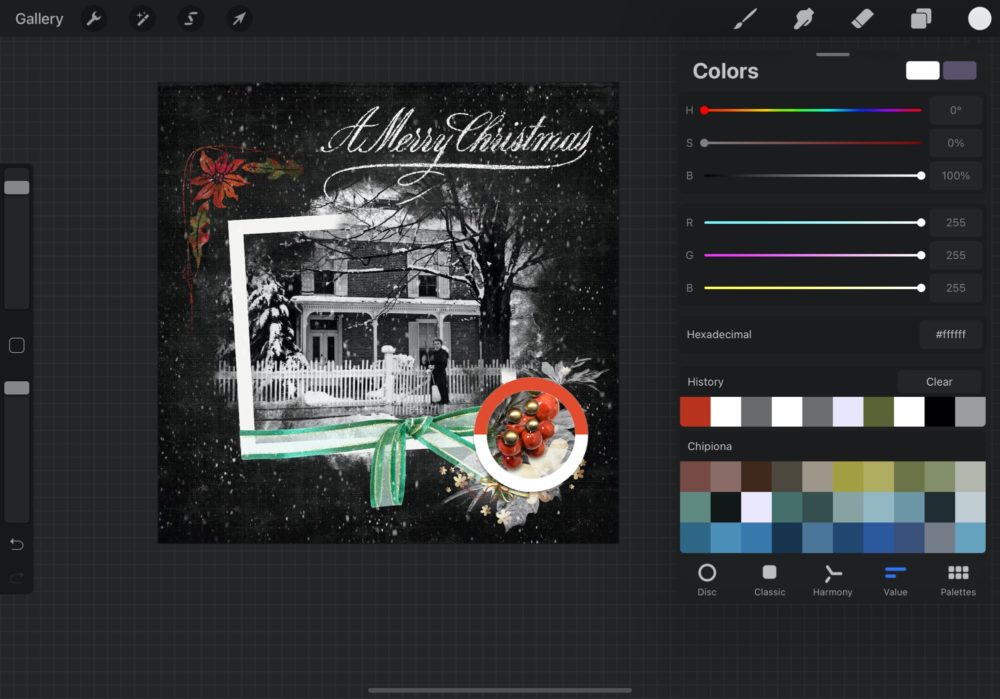Open the Selection tool

point(190,19)
